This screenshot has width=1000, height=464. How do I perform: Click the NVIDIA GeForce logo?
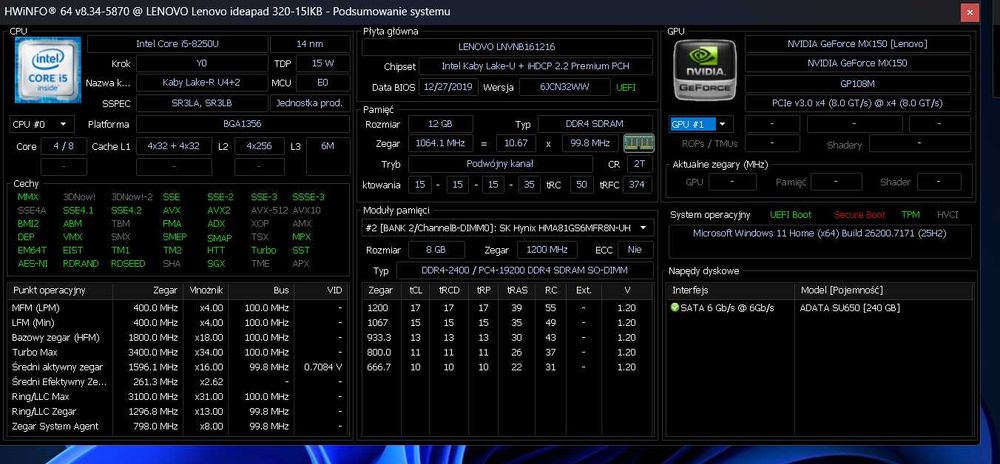tap(705, 69)
